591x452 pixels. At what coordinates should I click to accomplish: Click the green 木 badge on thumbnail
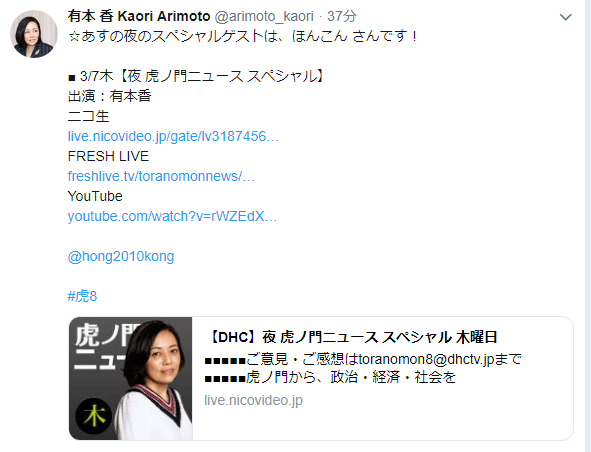coord(94,416)
